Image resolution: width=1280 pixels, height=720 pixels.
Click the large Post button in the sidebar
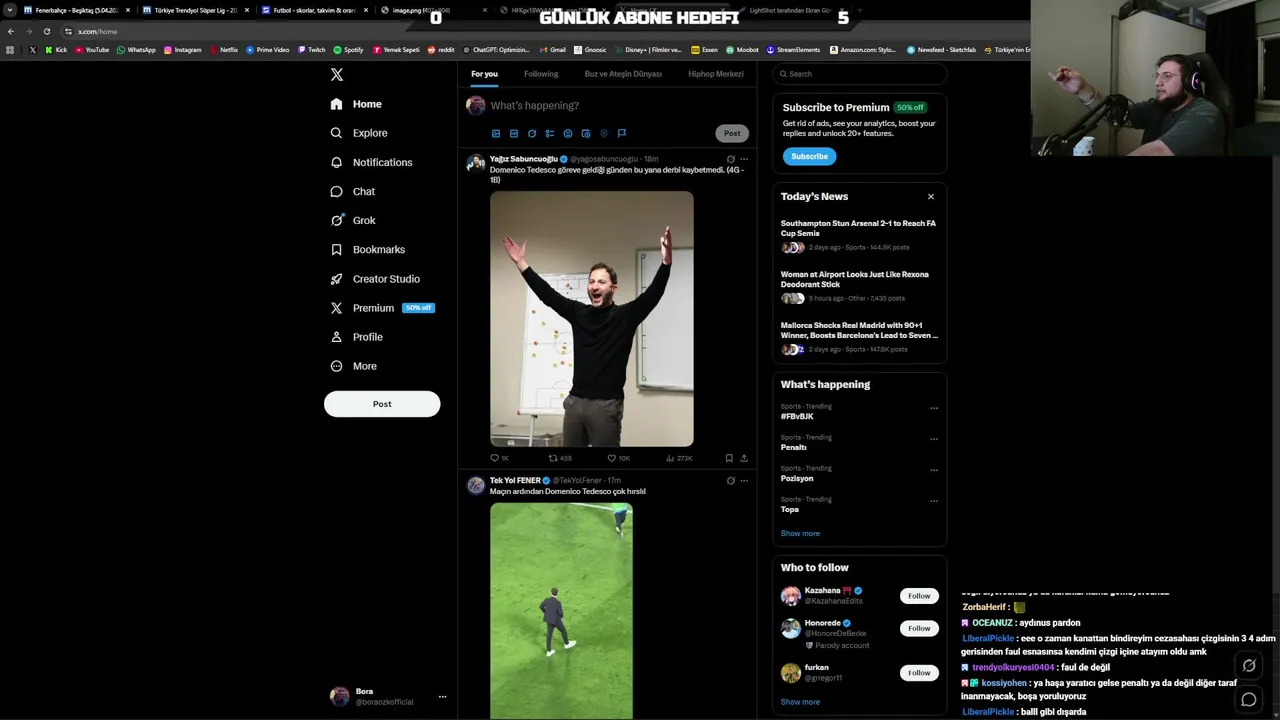click(382, 404)
